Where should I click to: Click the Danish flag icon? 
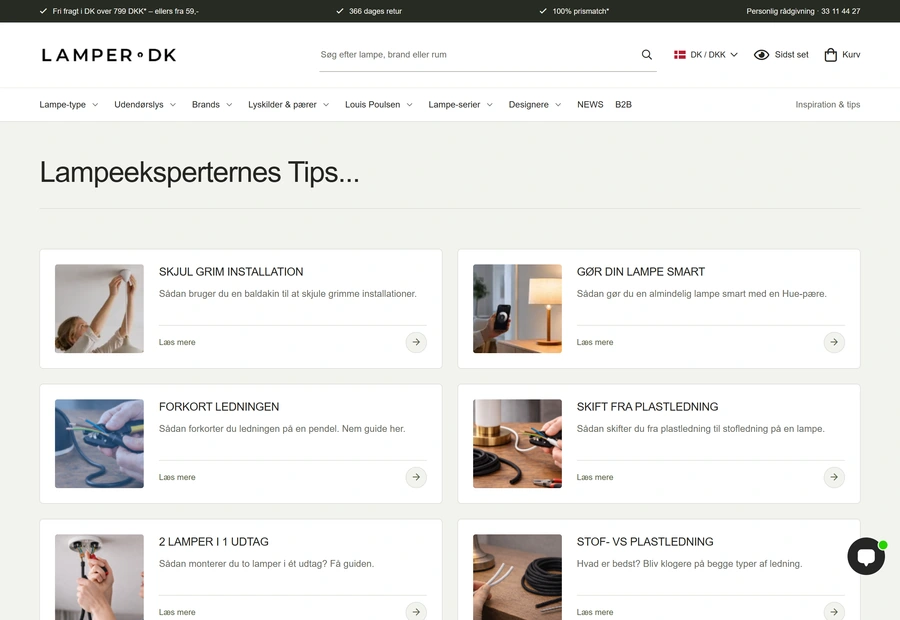680,55
